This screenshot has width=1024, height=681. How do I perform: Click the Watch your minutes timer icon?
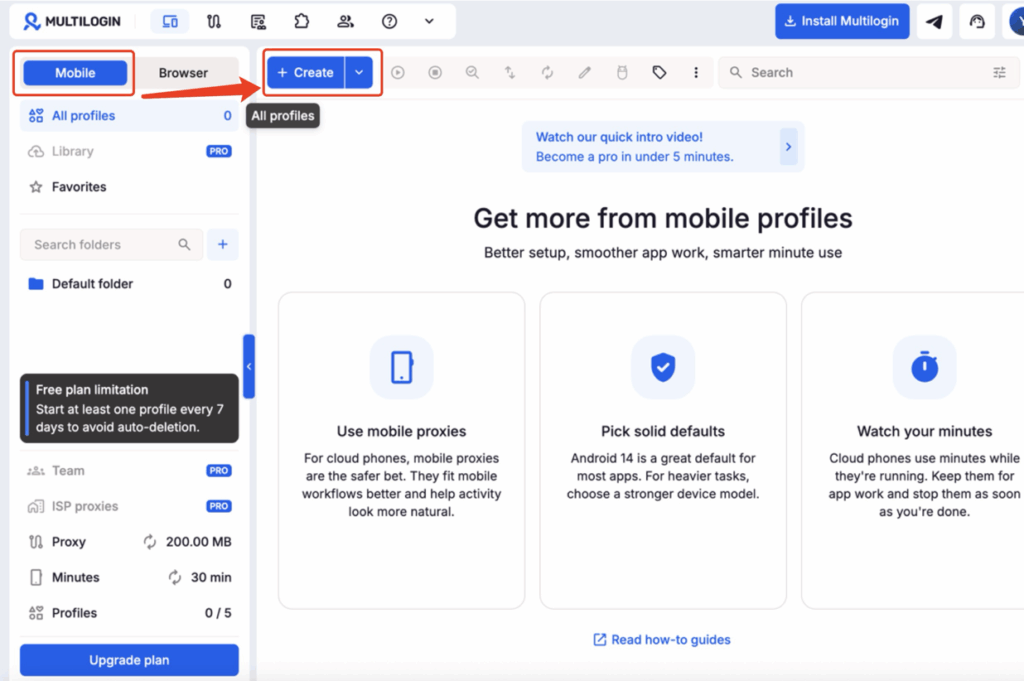pyautogui.click(x=924, y=367)
